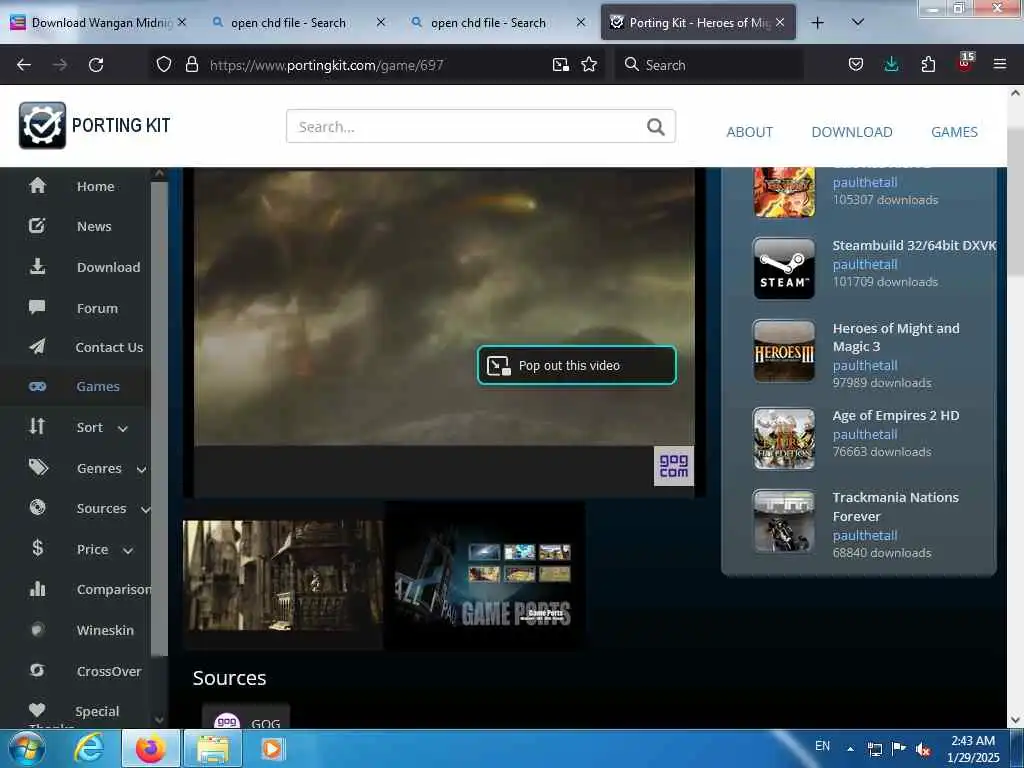This screenshot has width=1024, height=768.
Task: Open the list all tabs dropdown
Action: click(x=858, y=22)
